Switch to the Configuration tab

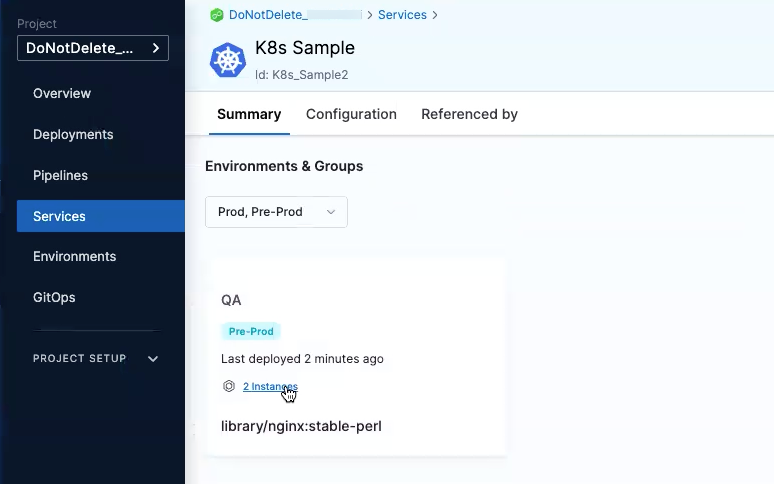coord(351,114)
